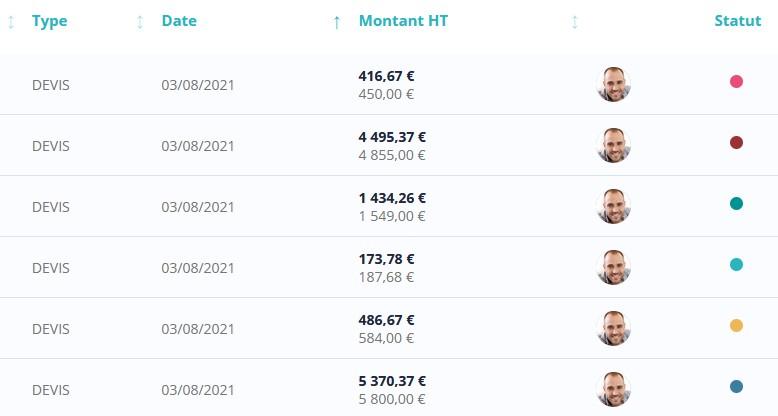Sort by the Date column header
Image resolution: width=778 pixels, height=416 pixels.
point(179,21)
